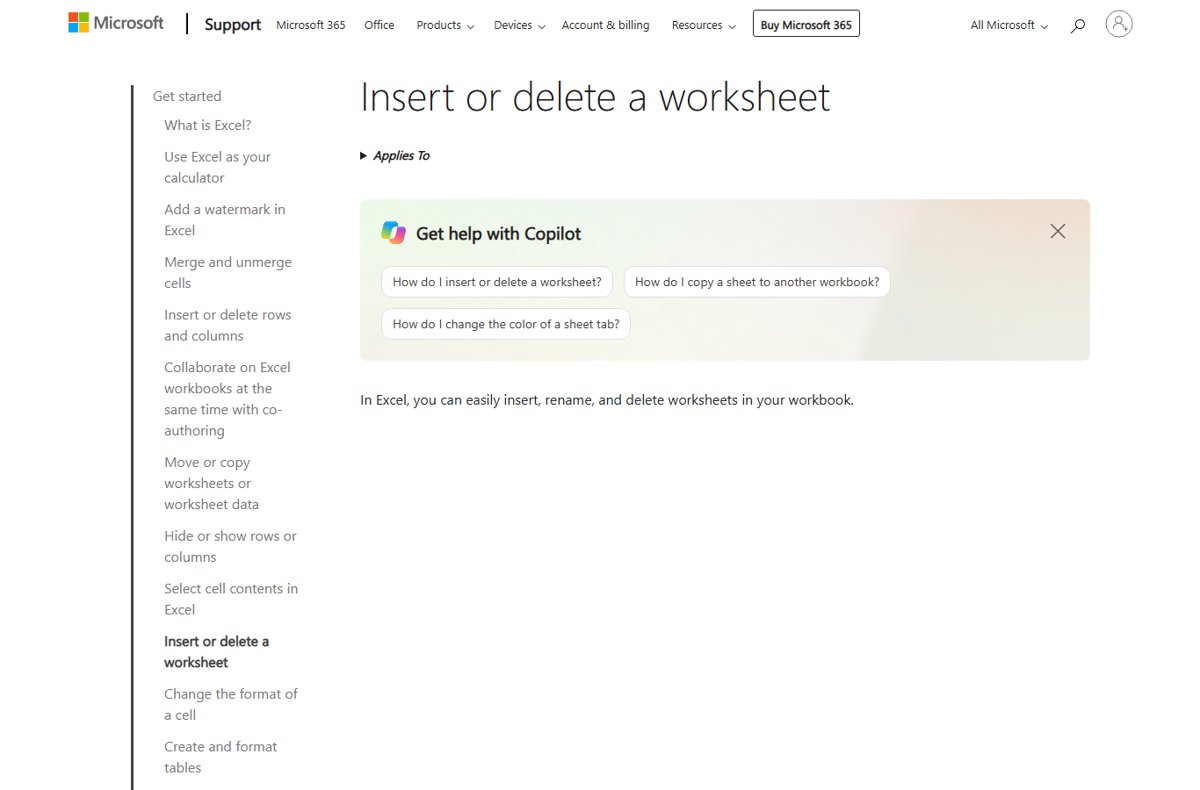
Task: Open the Account & billing nav item
Action: point(605,25)
